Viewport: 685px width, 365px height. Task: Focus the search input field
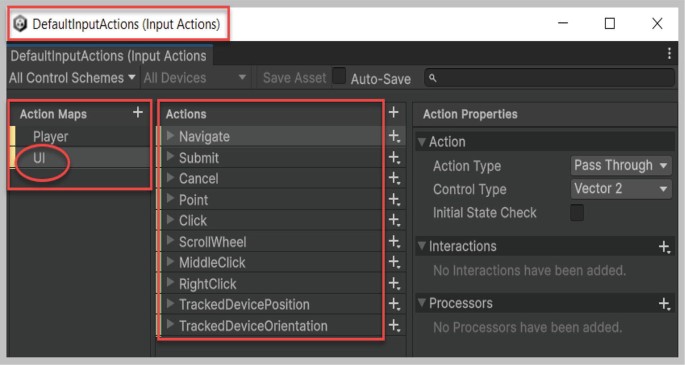coord(549,78)
